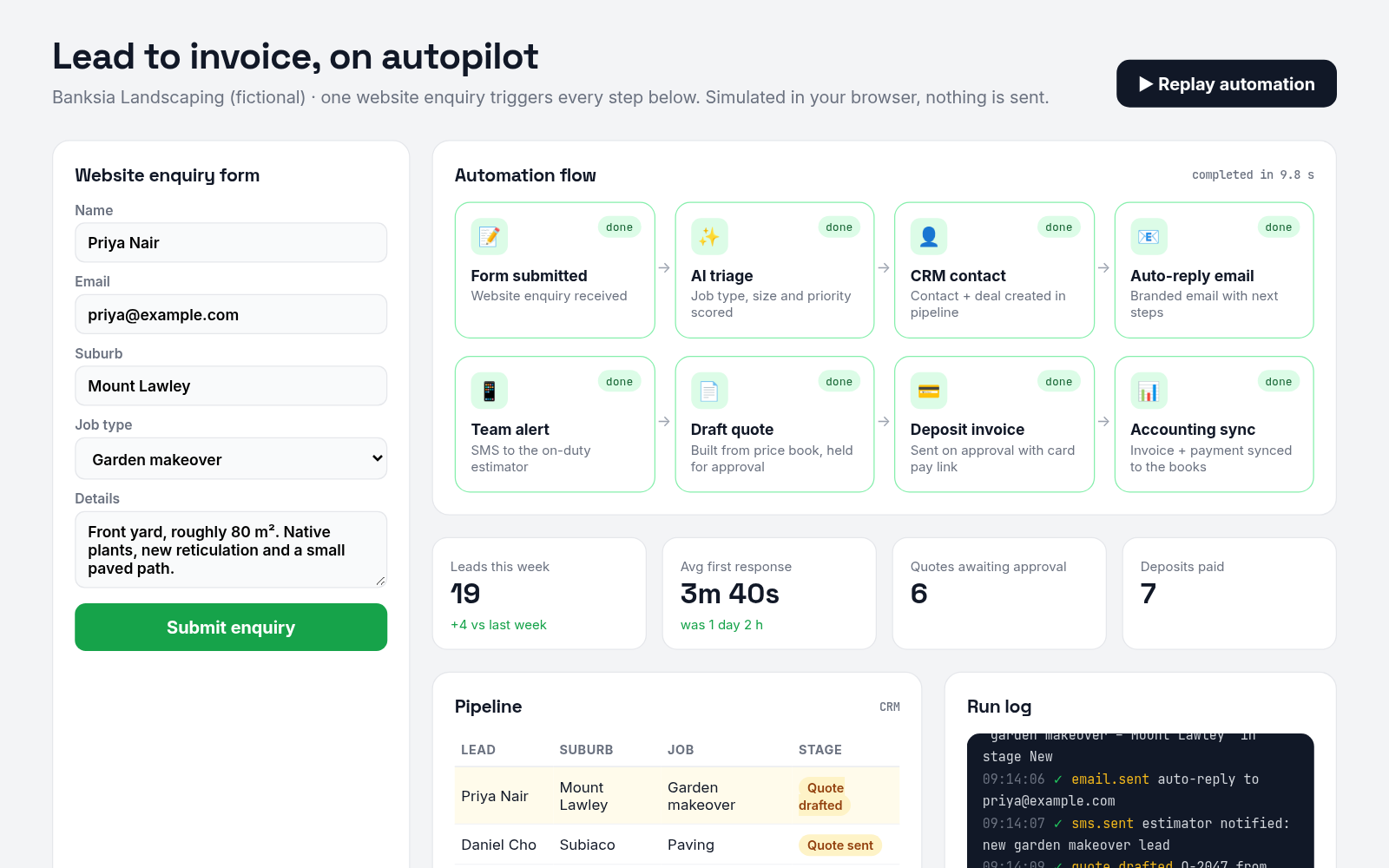The width and height of the screenshot is (1389, 868).
Task: Click the CRM contact person icon
Action: (x=929, y=237)
